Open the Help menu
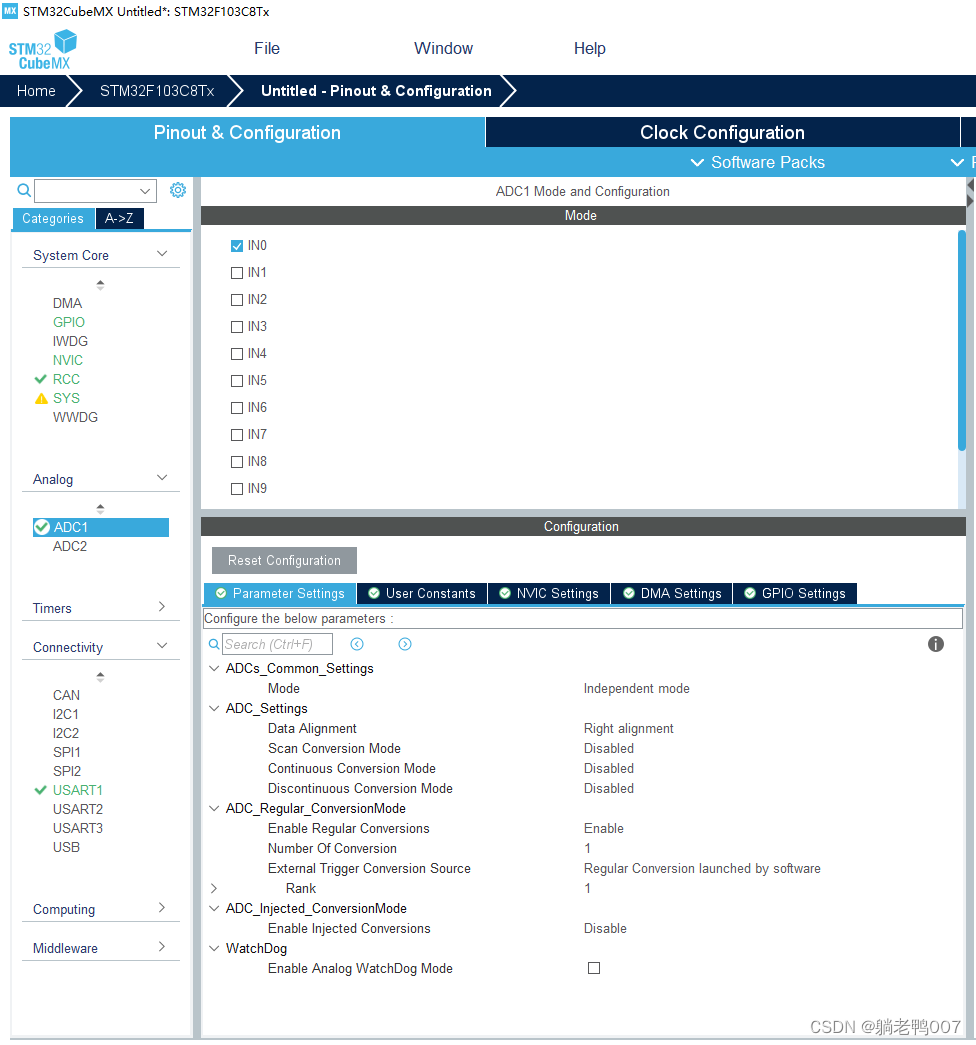 (x=589, y=49)
